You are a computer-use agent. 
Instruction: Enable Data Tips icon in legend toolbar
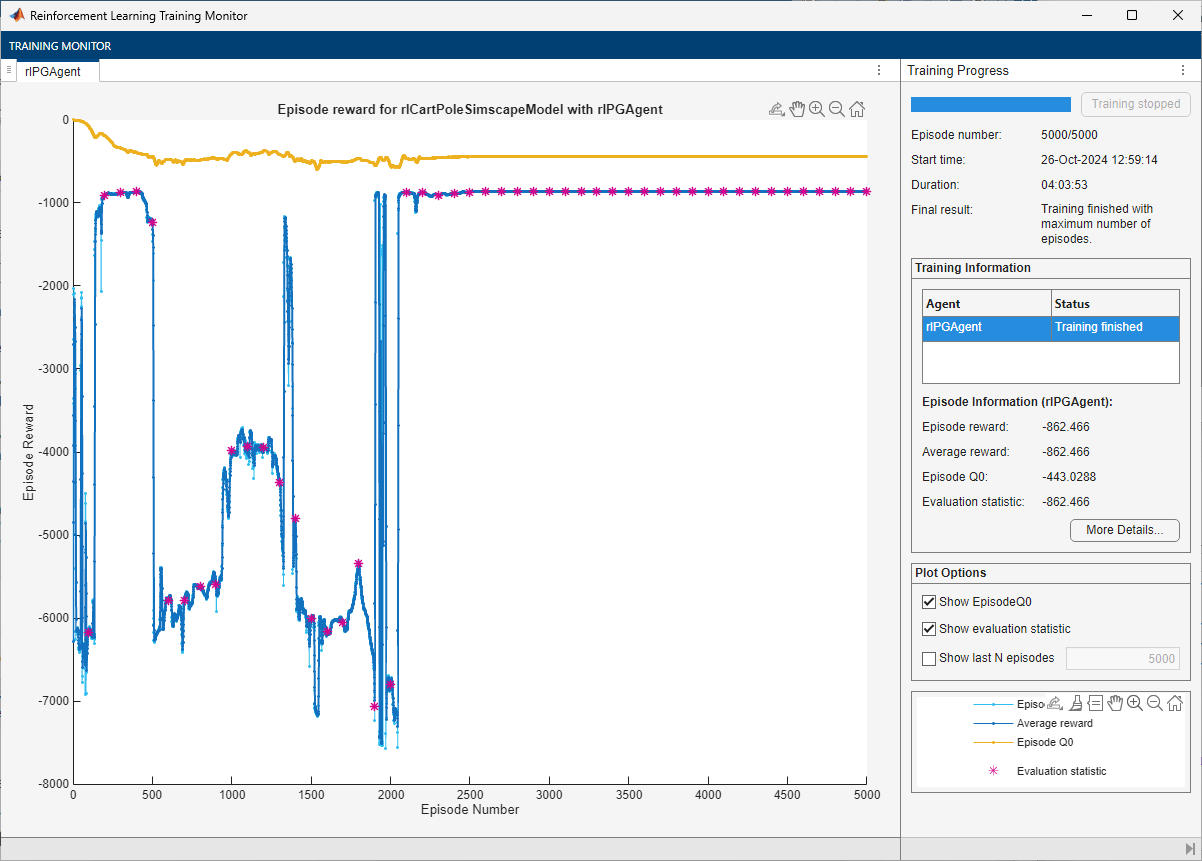pos(1095,703)
